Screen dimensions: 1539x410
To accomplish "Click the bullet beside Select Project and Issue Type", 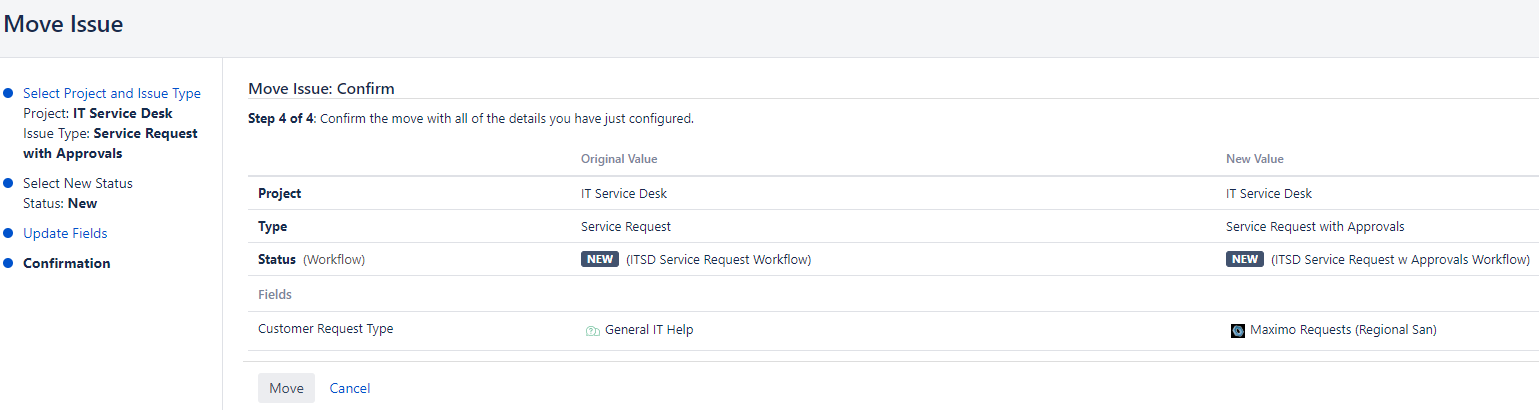I will coord(8,94).
